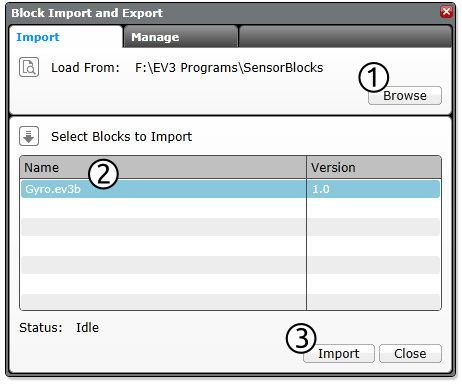Click the dialog title bar text
The height and width of the screenshot is (384, 462).
pos(87,13)
